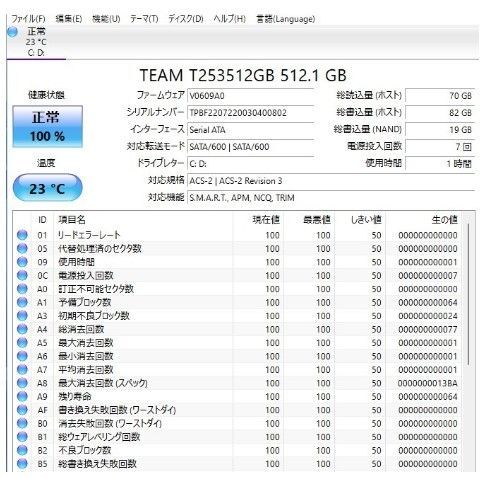Click the serial number field TPBF2207220030400802
Screen dimensions: 484x477
pyautogui.click(x=251, y=113)
